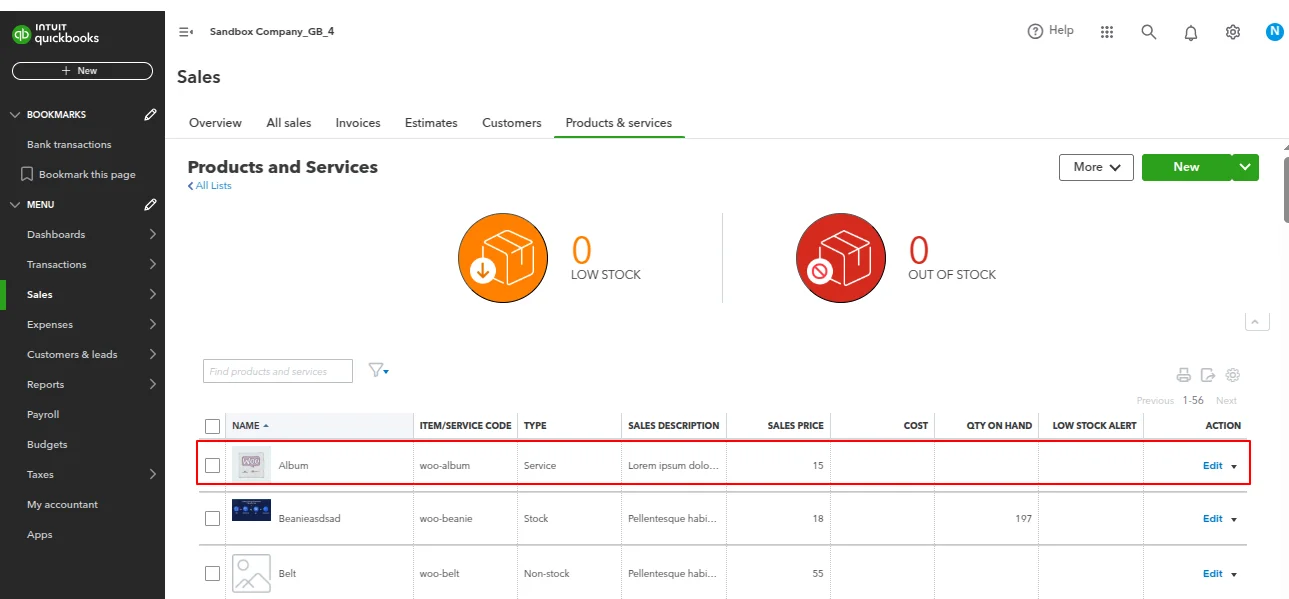The width and height of the screenshot is (1289, 599).
Task: Switch to the Customers tab
Action: (511, 123)
